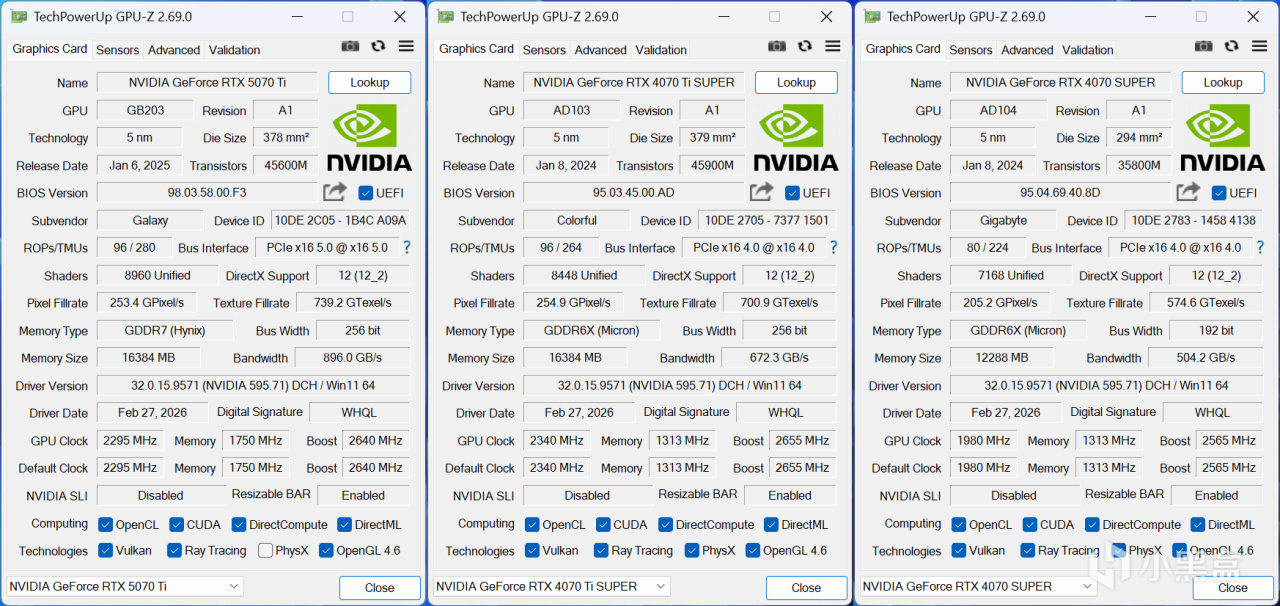Open the hamburger menu in the RTX 5070 Ti window
This screenshot has height=606, width=1280.
click(x=406, y=46)
